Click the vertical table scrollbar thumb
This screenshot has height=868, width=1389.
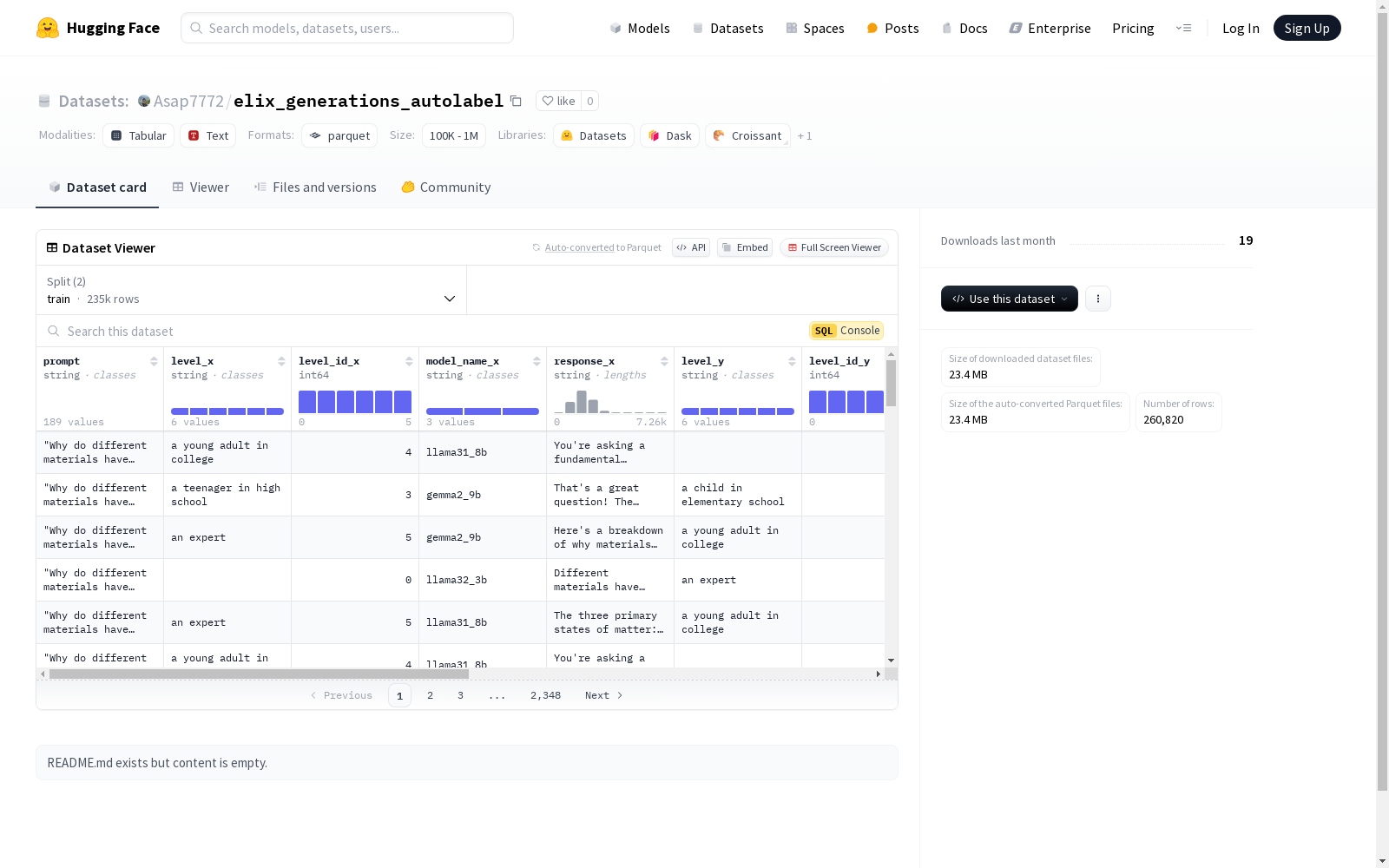tap(891, 383)
